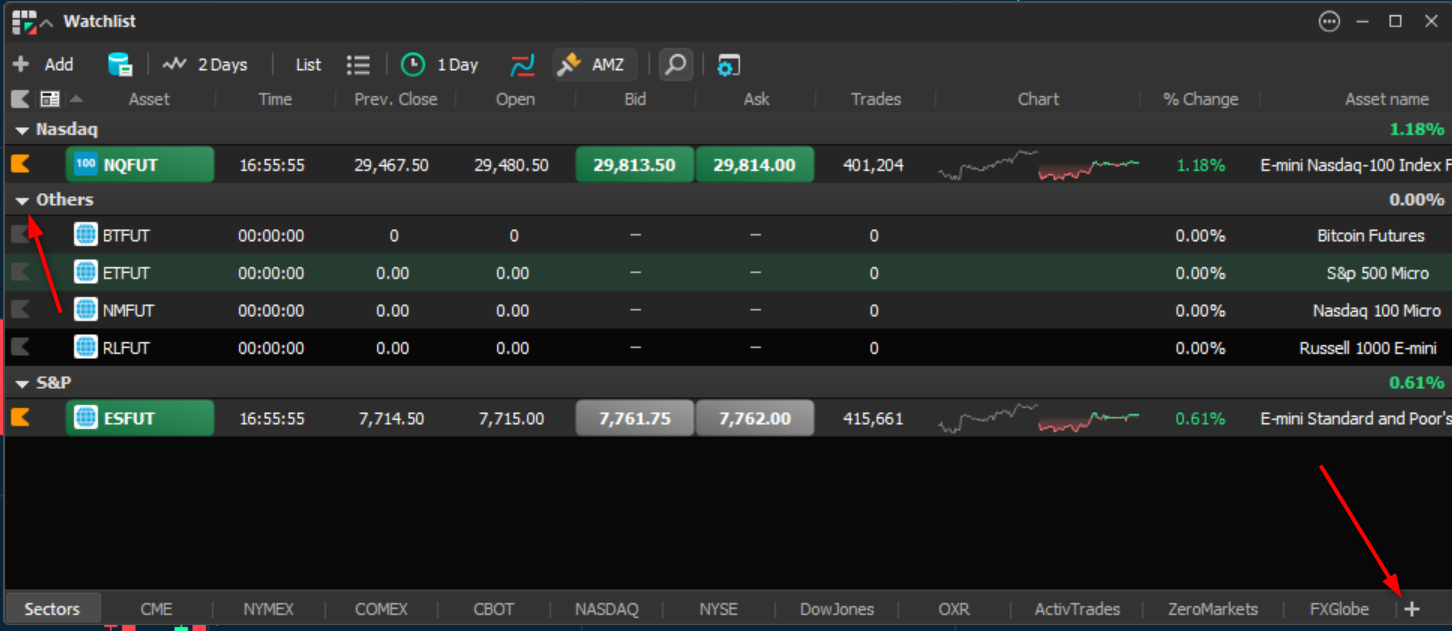Viewport: 1452px width, 631px height.
Task: Switch to the Sectors tab
Action: point(52,608)
